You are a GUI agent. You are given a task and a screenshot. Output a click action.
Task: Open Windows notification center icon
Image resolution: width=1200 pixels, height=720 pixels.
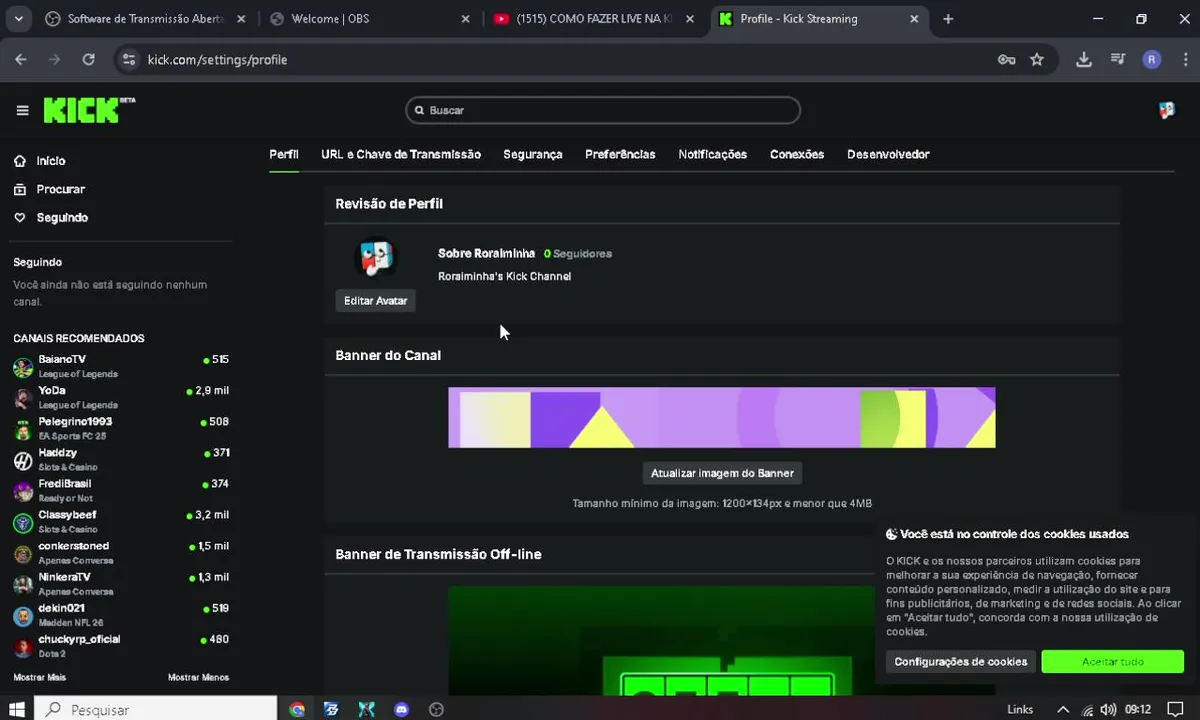click(1176, 709)
